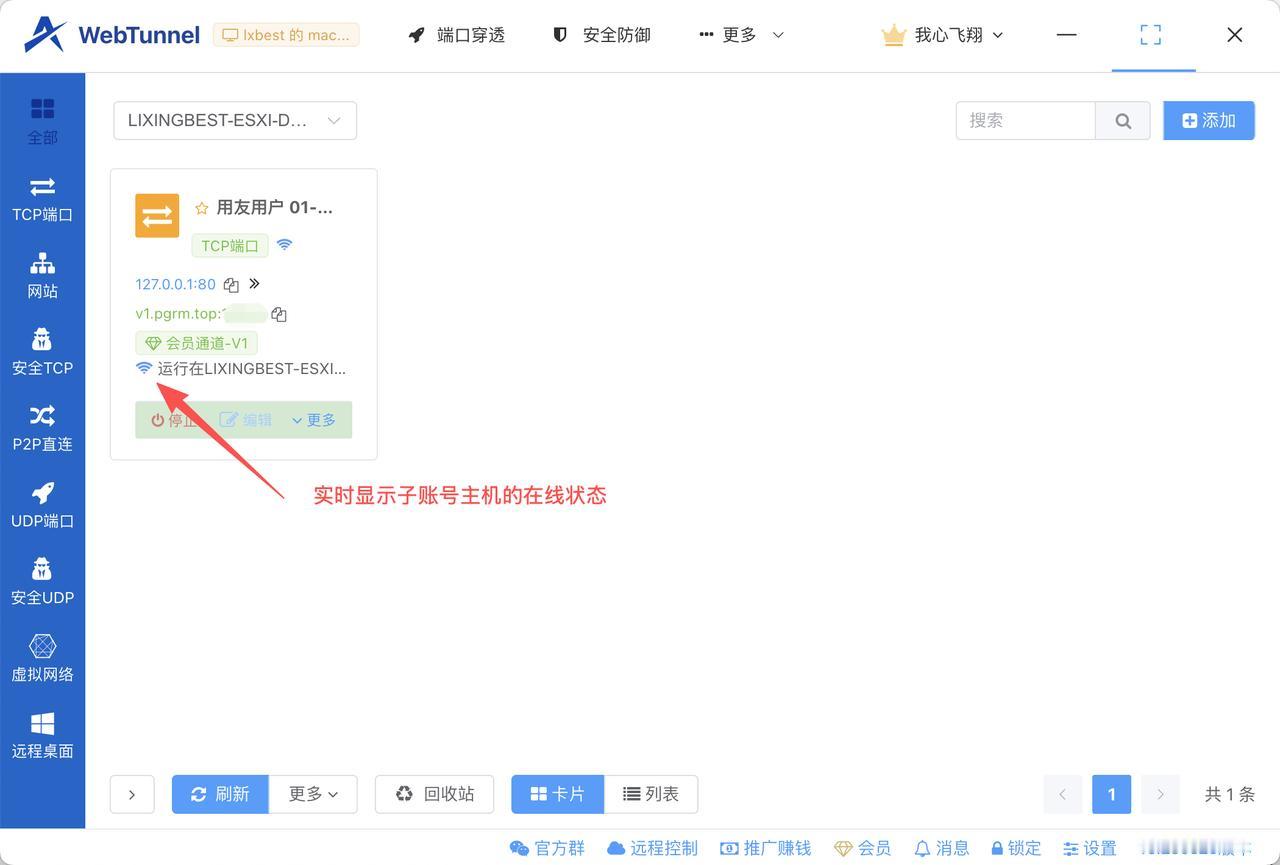1280x865 pixels.
Task: Stop the tunnel with 停止
Action: click(174, 420)
